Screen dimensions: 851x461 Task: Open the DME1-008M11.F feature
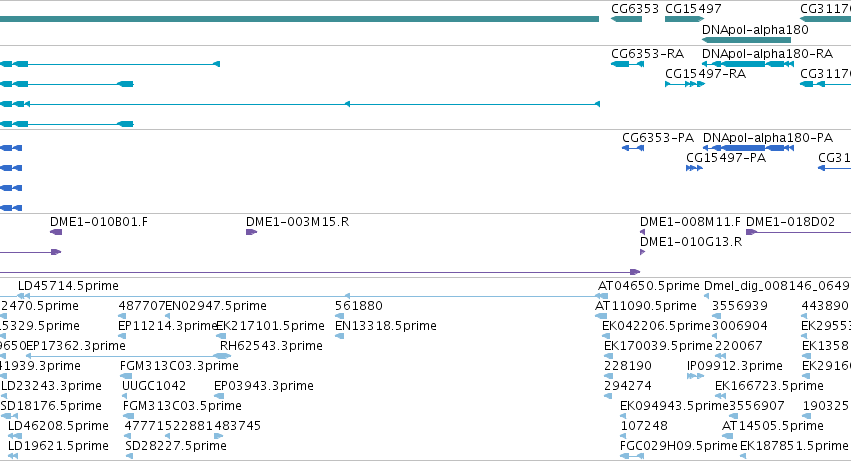(643, 232)
